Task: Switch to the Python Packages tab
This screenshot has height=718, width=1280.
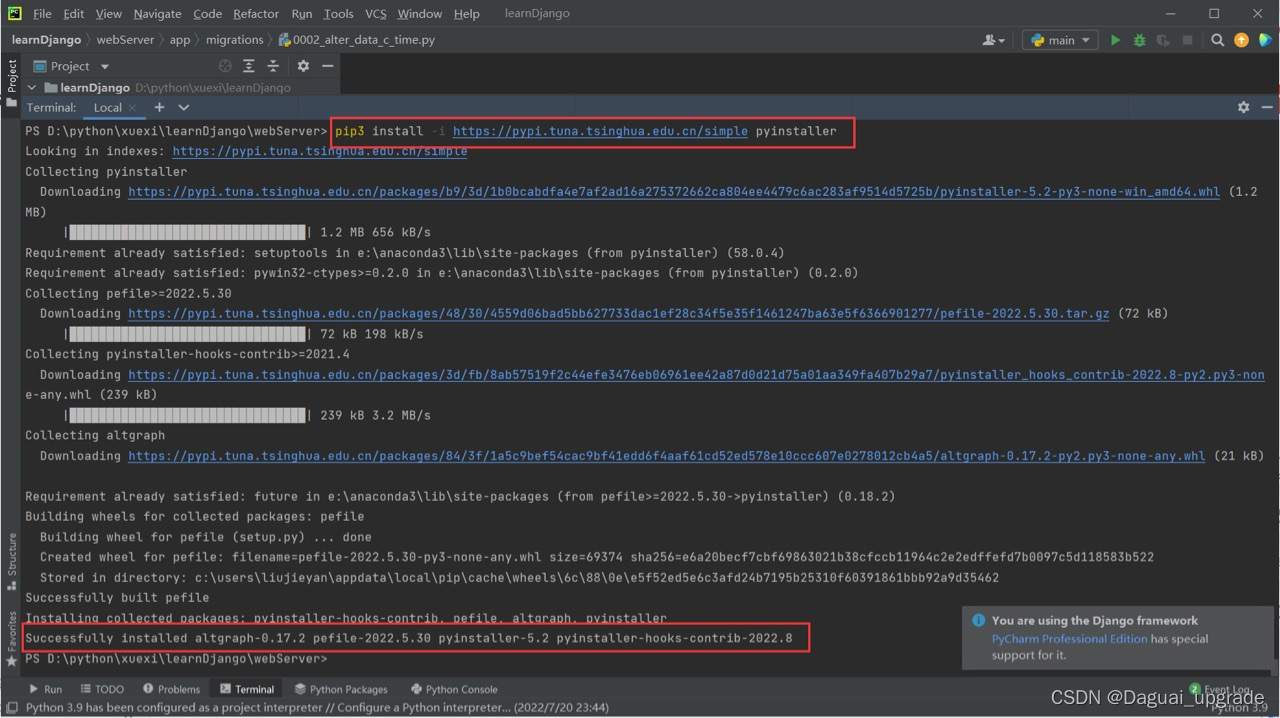Action: coord(341,689)
